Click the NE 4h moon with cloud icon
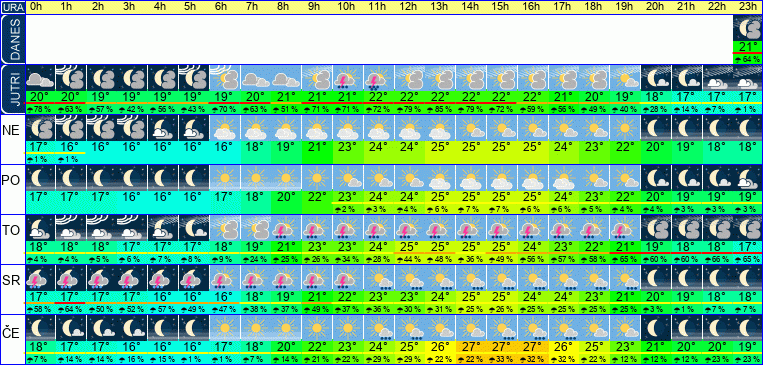 coord(163,128)
